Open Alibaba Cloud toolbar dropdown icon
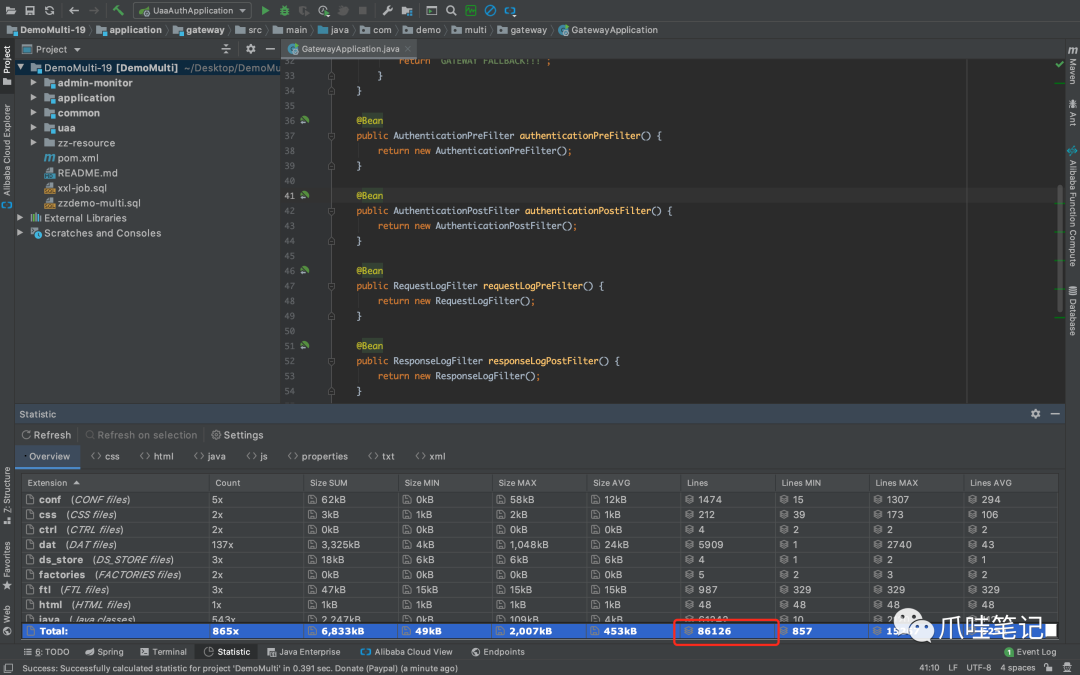Viewport: 1080px width, 675px height. [x=510, y=10]
